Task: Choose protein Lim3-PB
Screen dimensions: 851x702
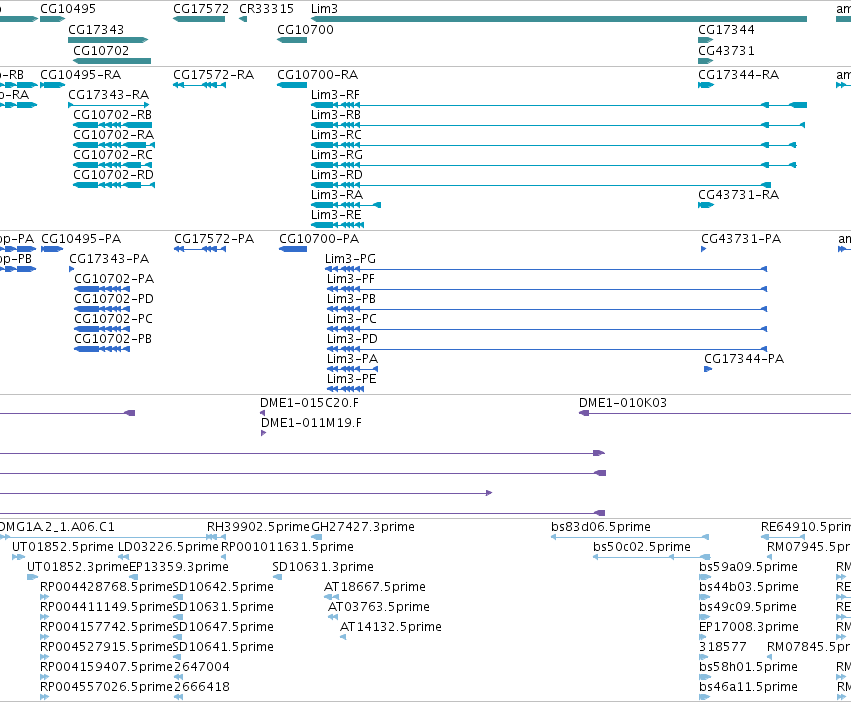Action: [351, 299]
